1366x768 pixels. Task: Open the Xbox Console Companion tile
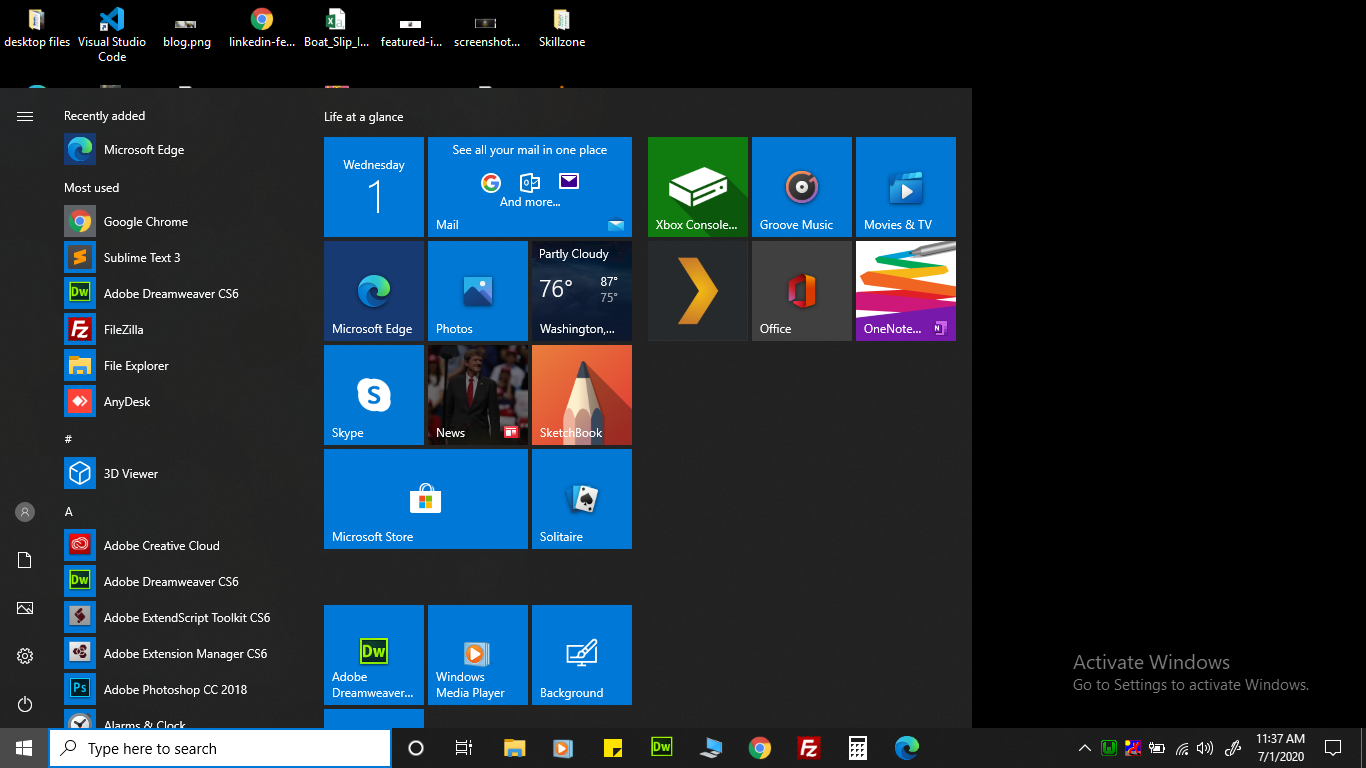[697, 187]
